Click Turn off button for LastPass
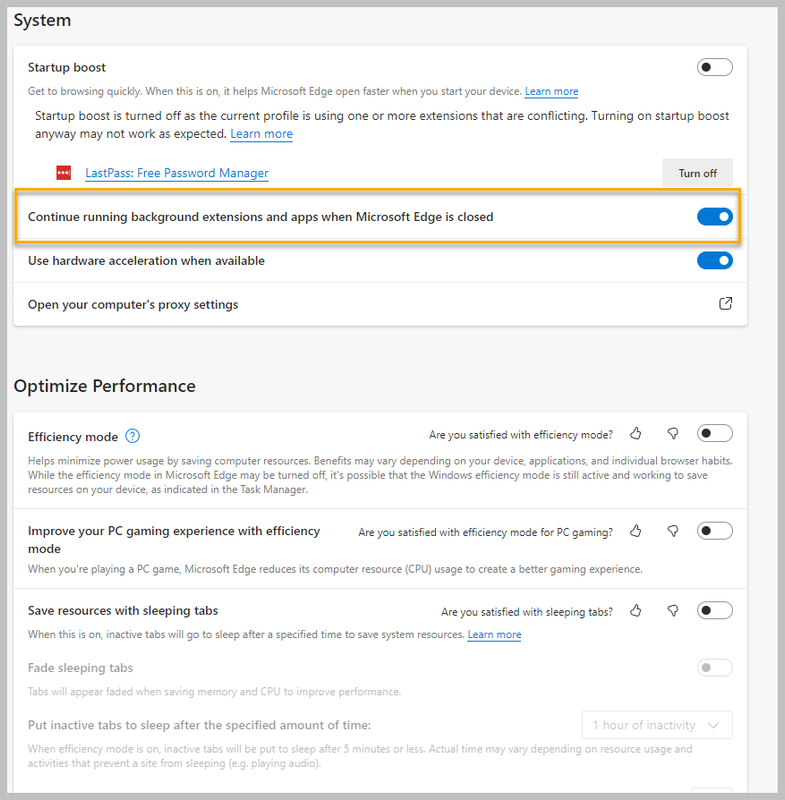Viewport: 785px width, 800px height. click(697, 173)
